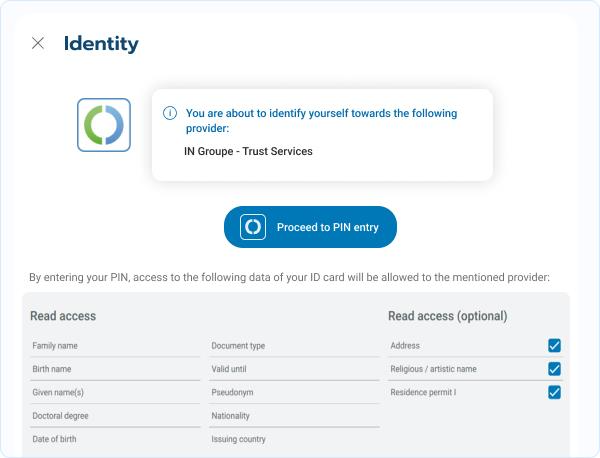Select the Nationality entry

click(231, 415)
